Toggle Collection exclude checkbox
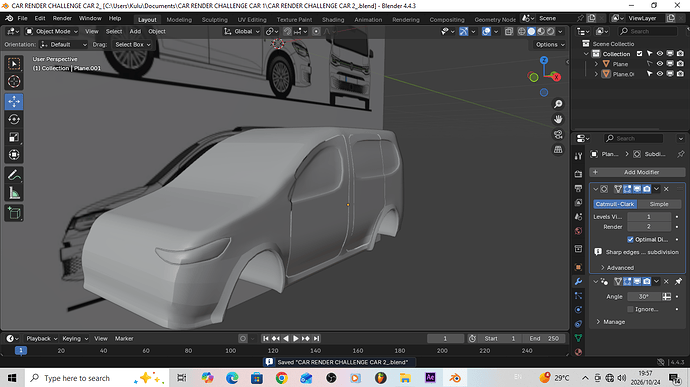The height and width of the screenshot is (387, 690). coord(639,54)
